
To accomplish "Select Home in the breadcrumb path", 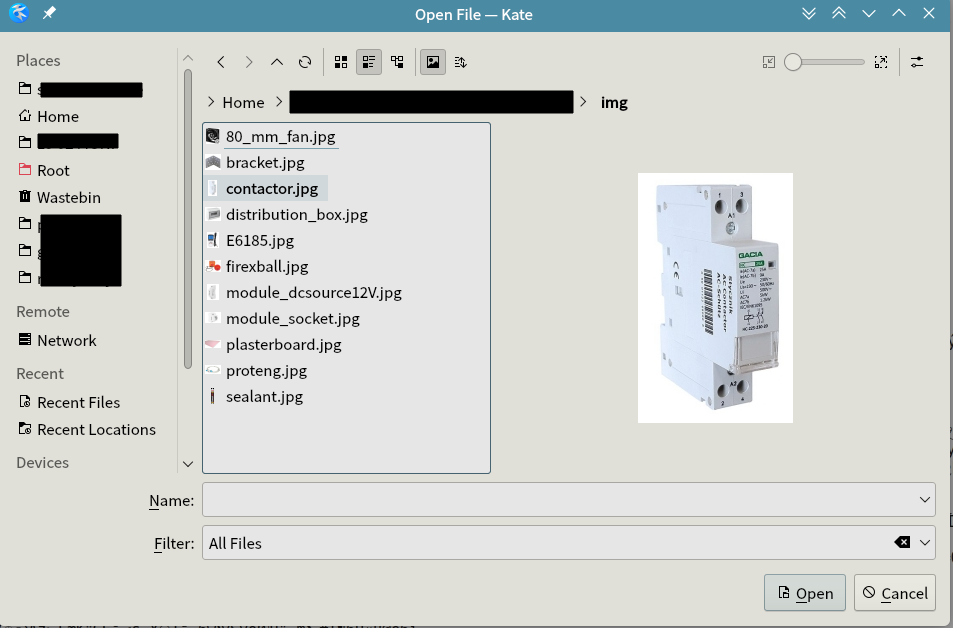I will point(243,102).
